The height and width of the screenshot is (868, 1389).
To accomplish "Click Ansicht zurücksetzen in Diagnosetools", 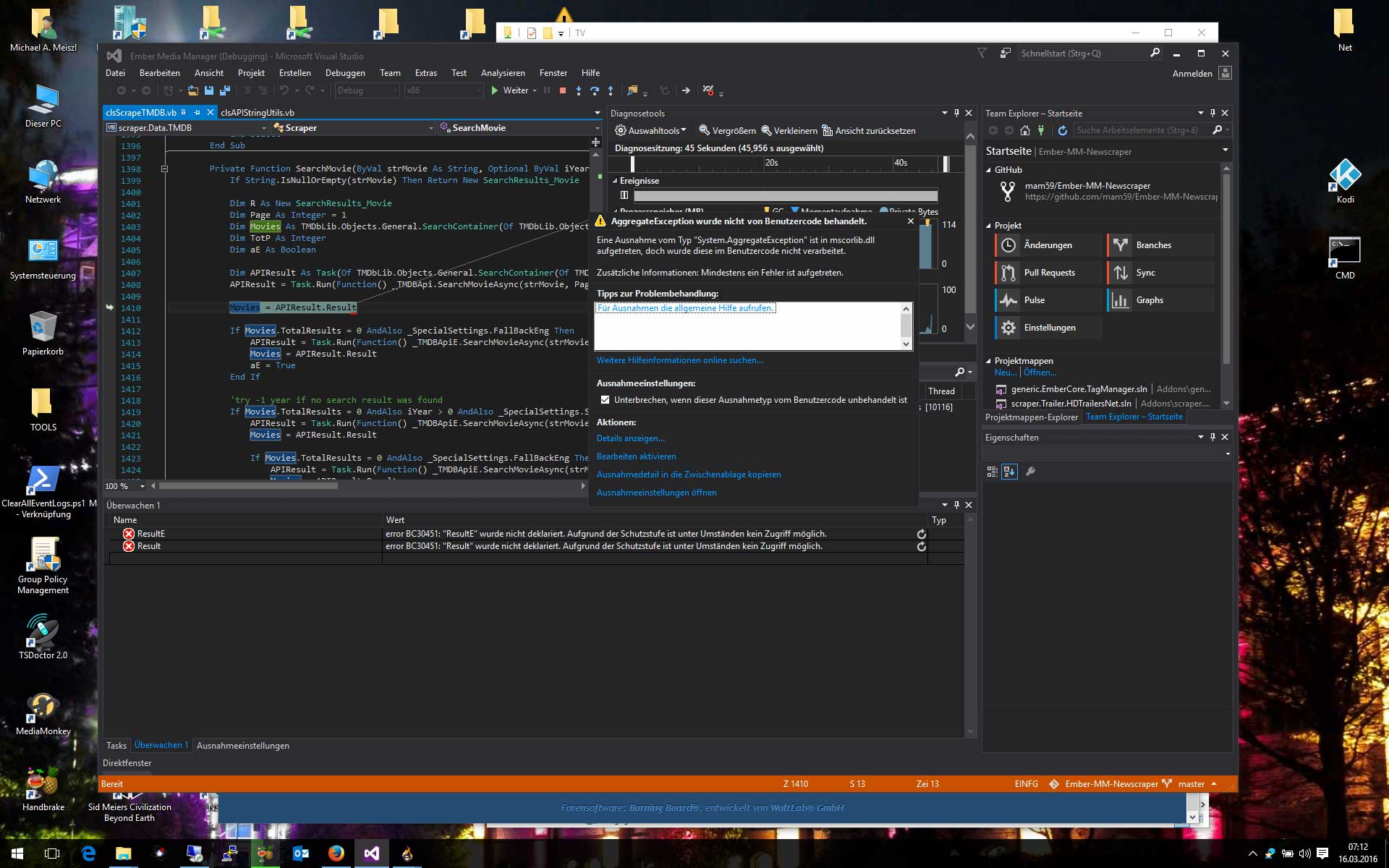I will [x=869, y=131].
